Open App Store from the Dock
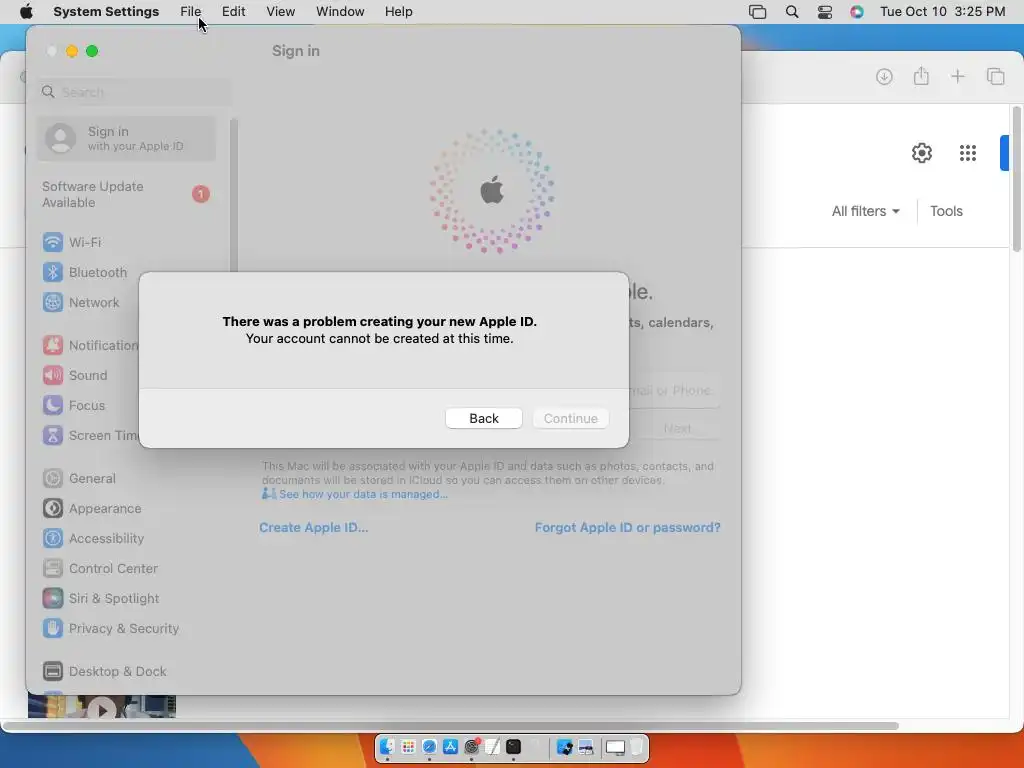The height and width of the screenshot is (768, 1024). tap(450, 747)
